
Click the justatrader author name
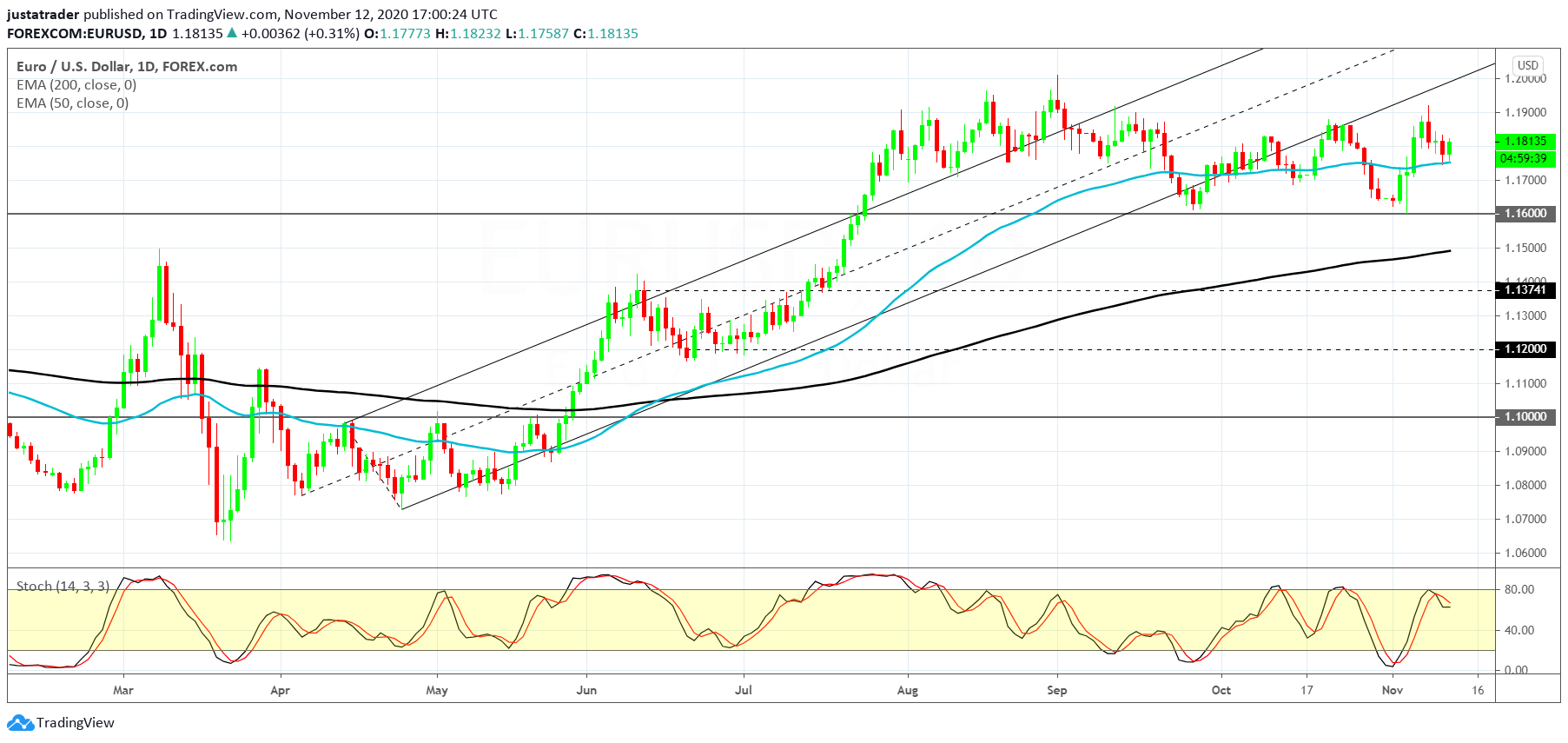point(43,15)
